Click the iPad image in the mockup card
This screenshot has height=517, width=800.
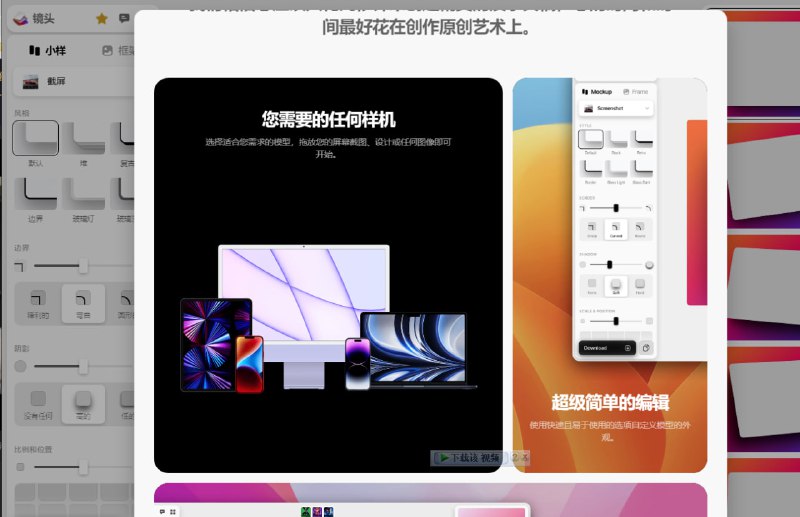216,344
